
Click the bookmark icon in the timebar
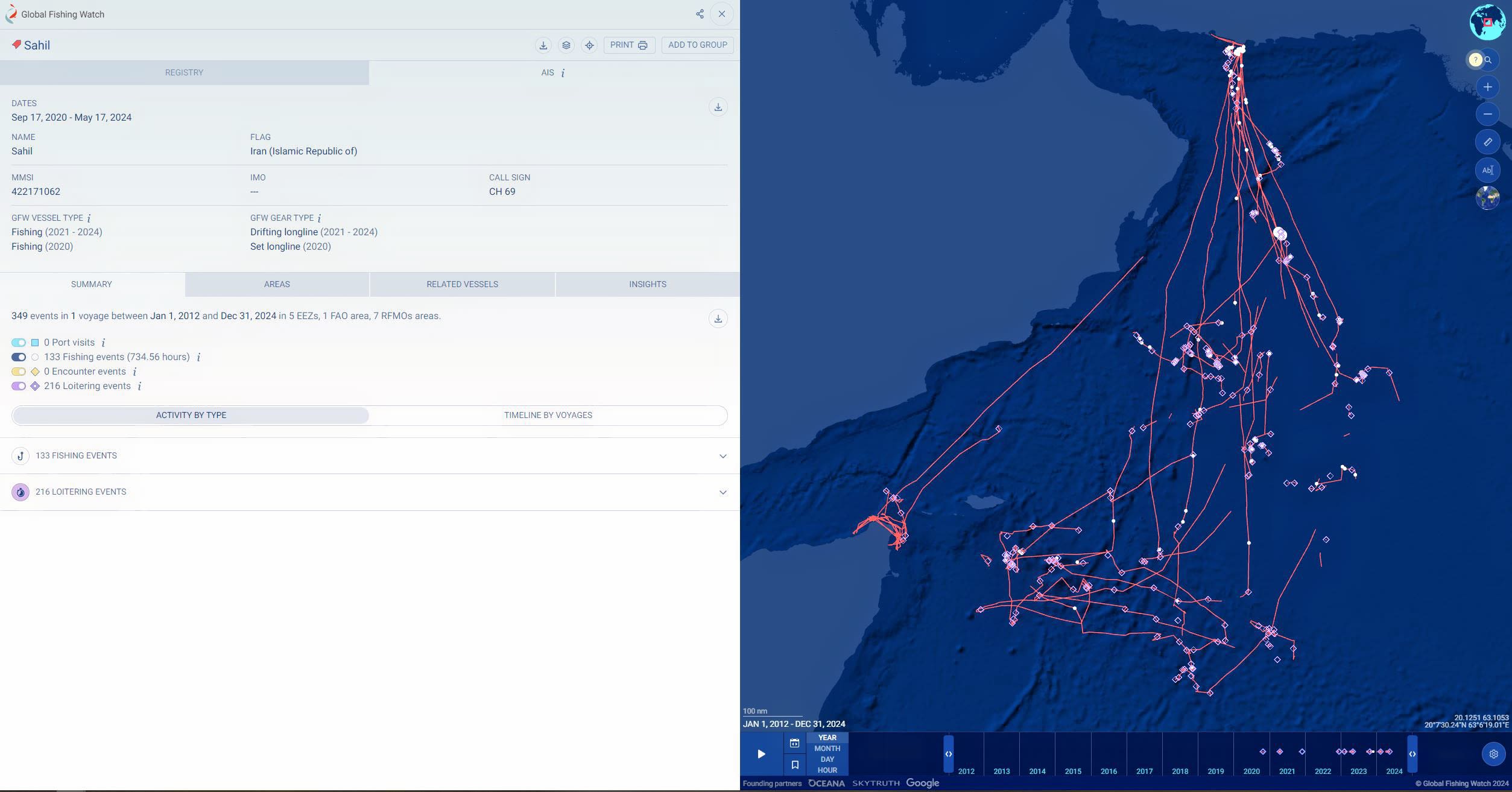[794, 765]
